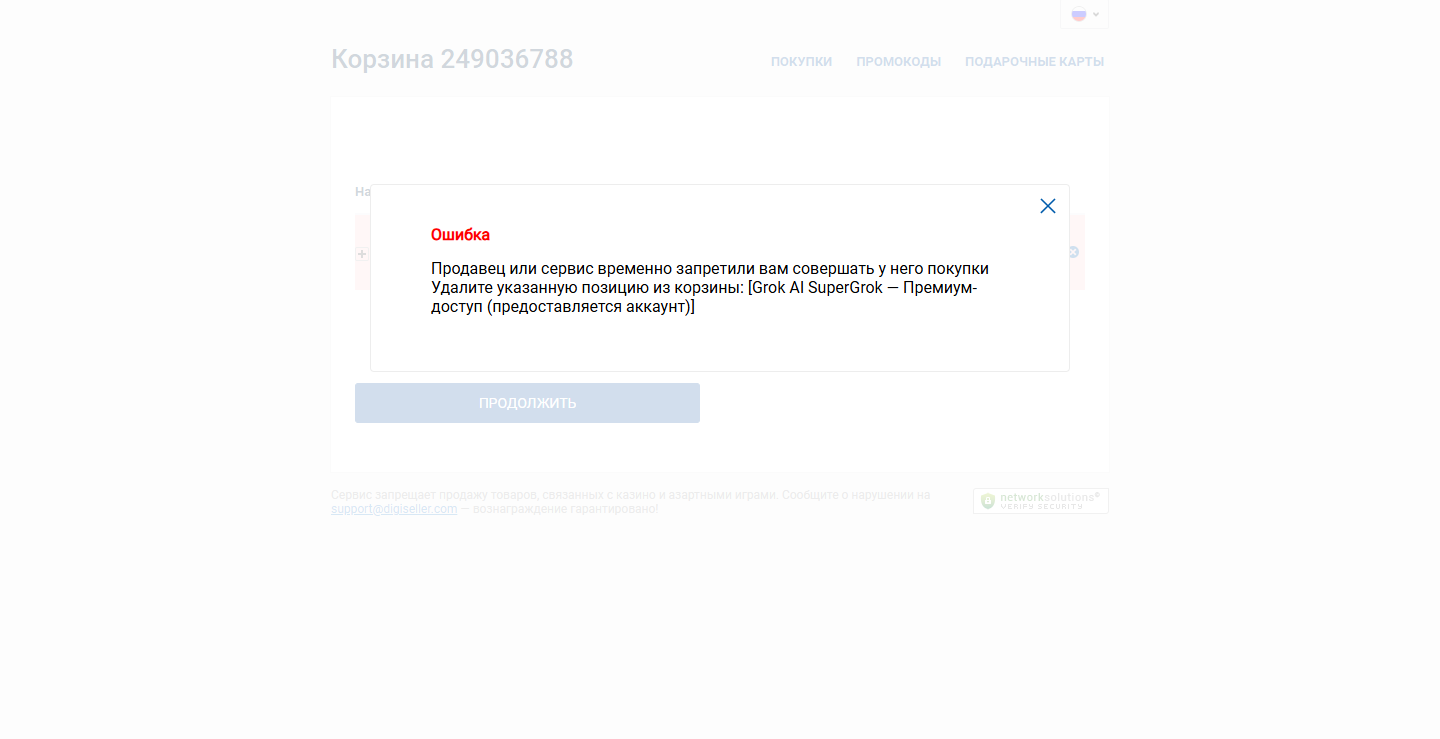The height and width of the screenshot is (739, 1440).
Task: Open the Russian flag language selector
Action: (1084, 14)
